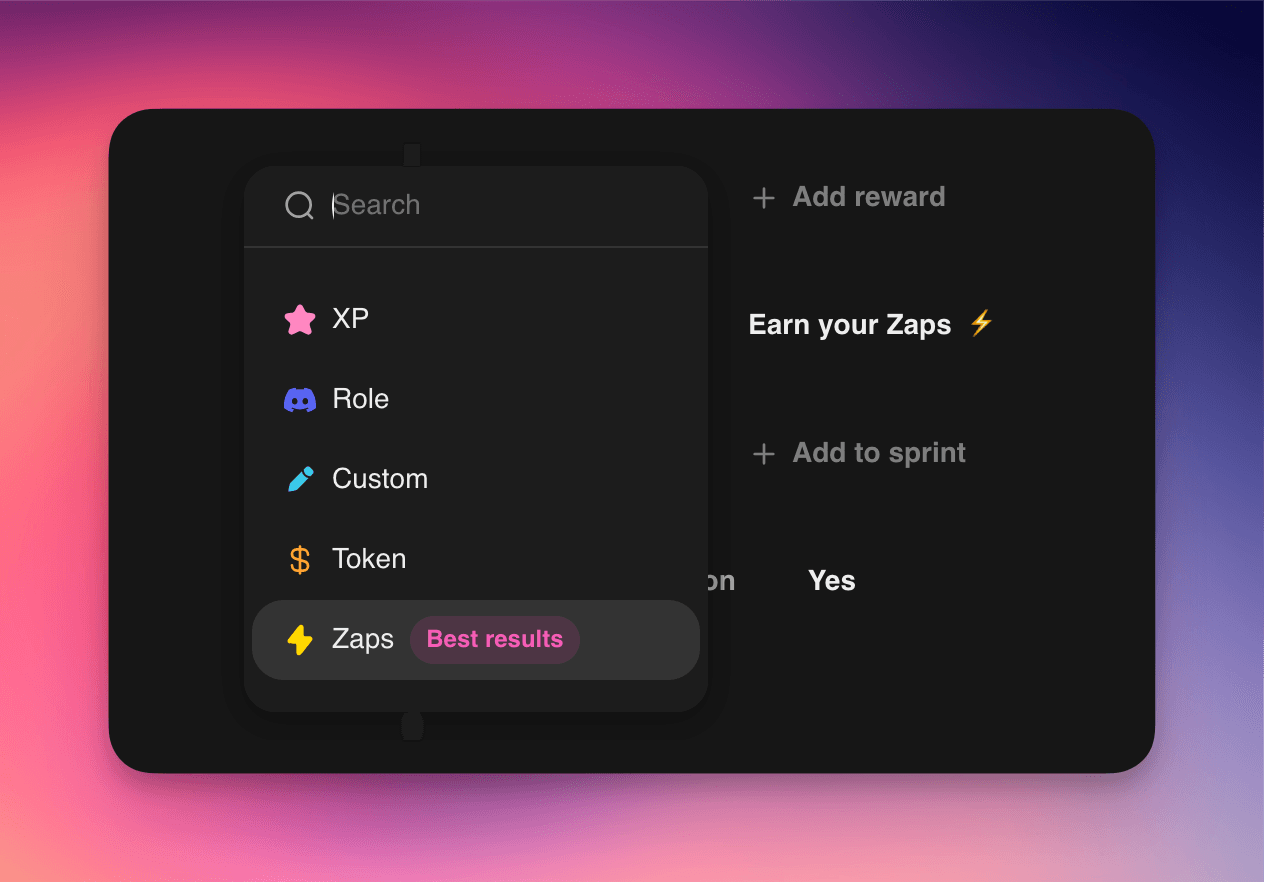Click the pink star XP icon
The image size is (1264, 882).
click(x=300, y=320)
